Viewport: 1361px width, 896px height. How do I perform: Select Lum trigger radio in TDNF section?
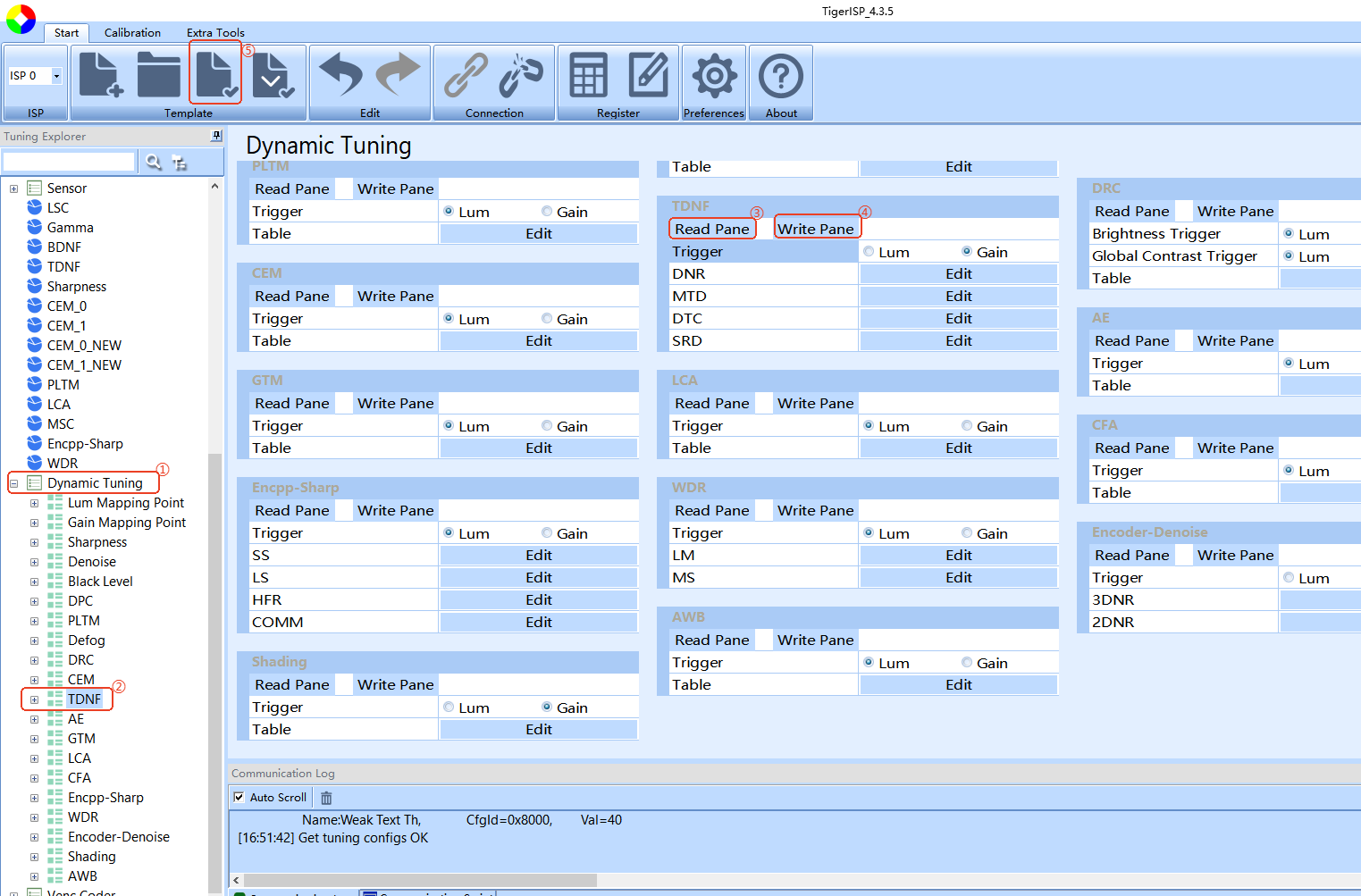(x=869, y=252)
